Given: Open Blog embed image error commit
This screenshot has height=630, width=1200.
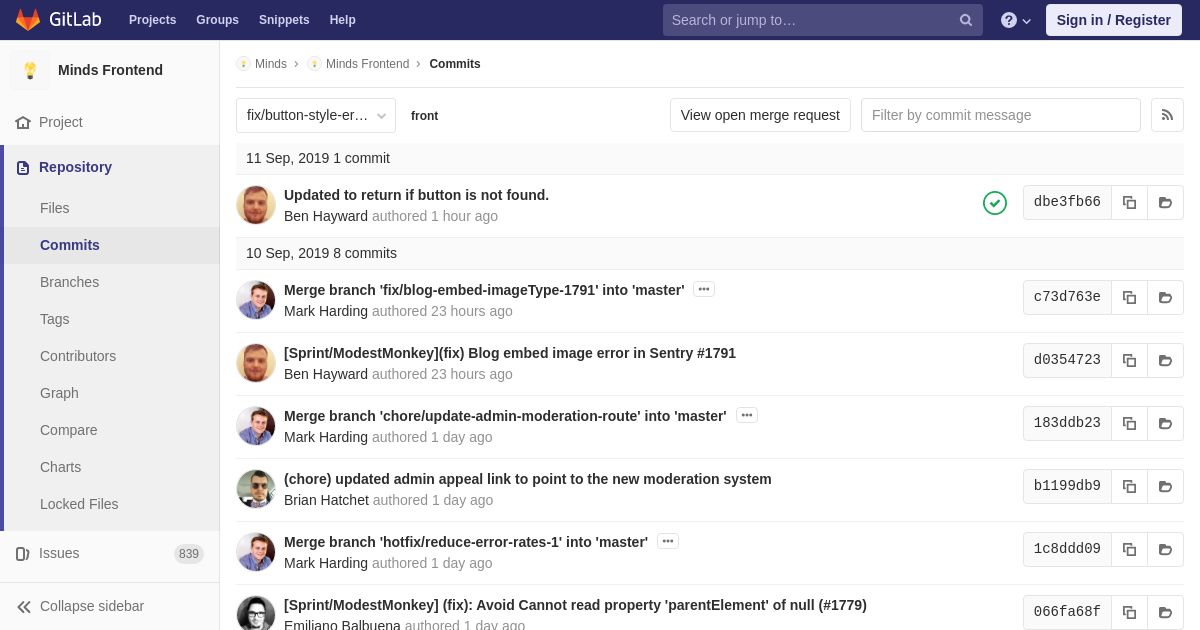Looking at the screenshot, I should tap(510, 353).
